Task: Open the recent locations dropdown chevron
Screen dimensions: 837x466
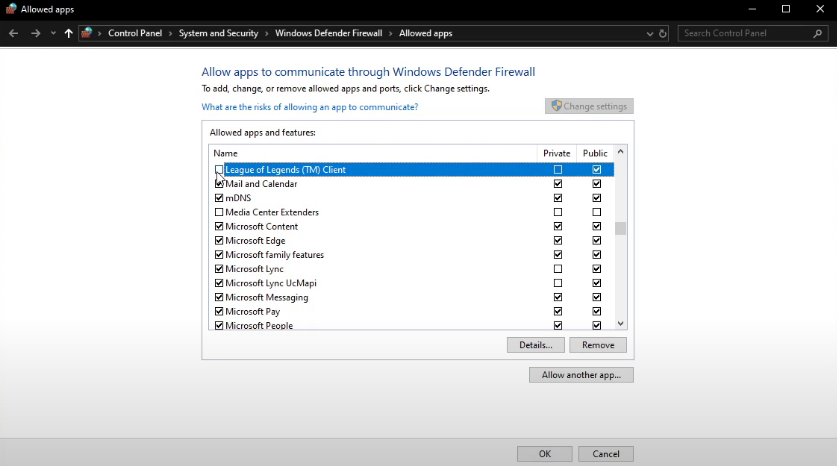Action: [x=52, y=33]
